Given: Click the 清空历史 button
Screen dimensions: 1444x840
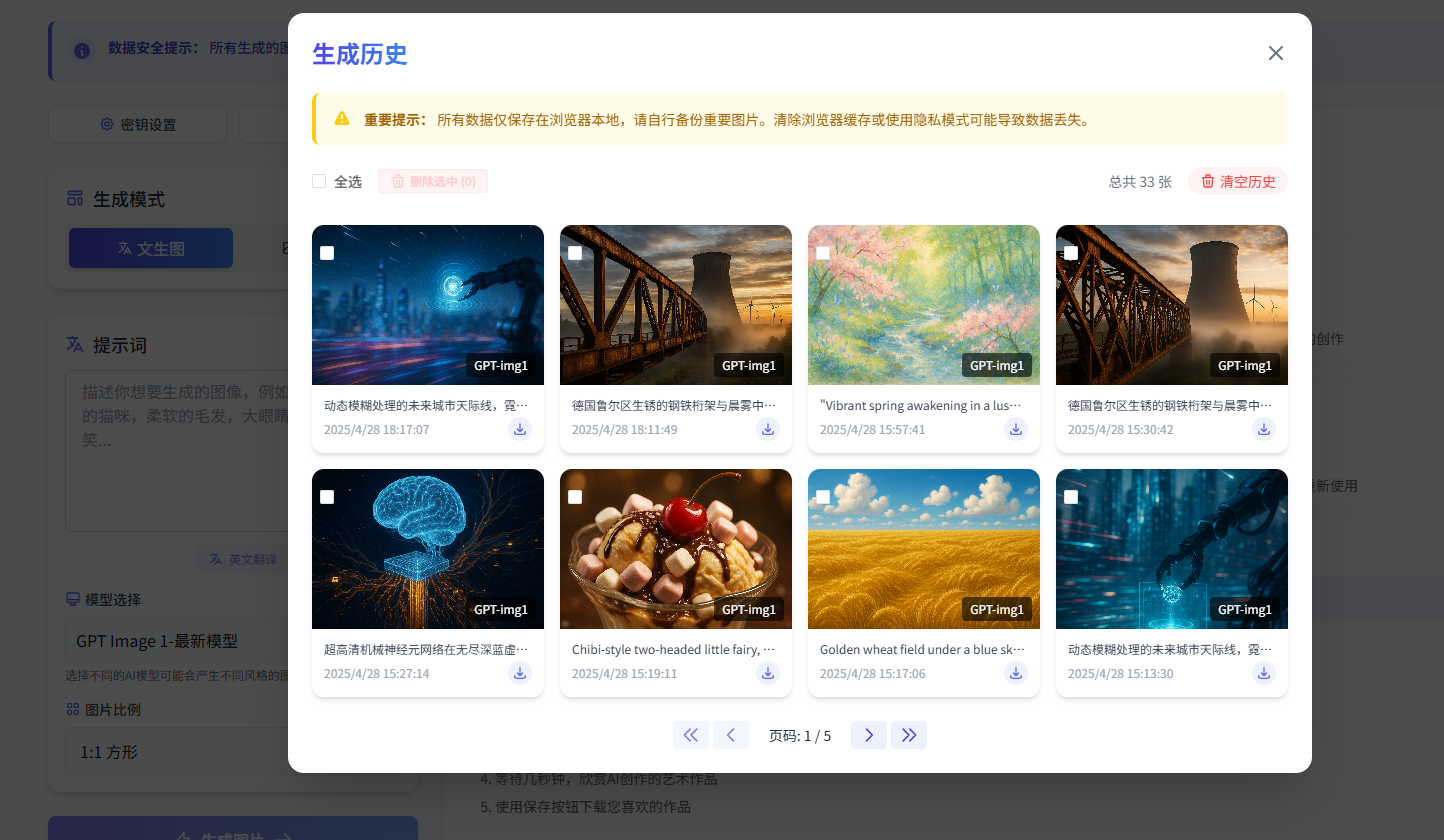Looking at the screenshot, I should tap(1238, 181).
